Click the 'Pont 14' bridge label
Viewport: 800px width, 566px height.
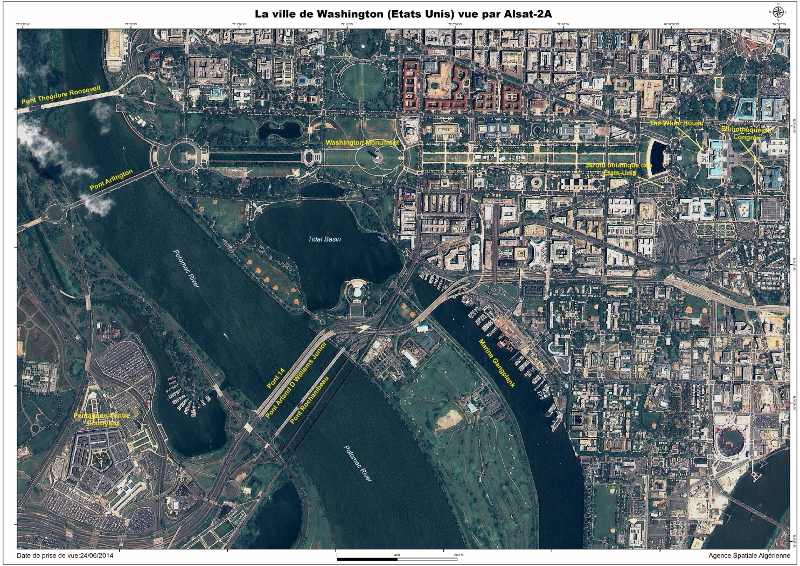point(275,376)
